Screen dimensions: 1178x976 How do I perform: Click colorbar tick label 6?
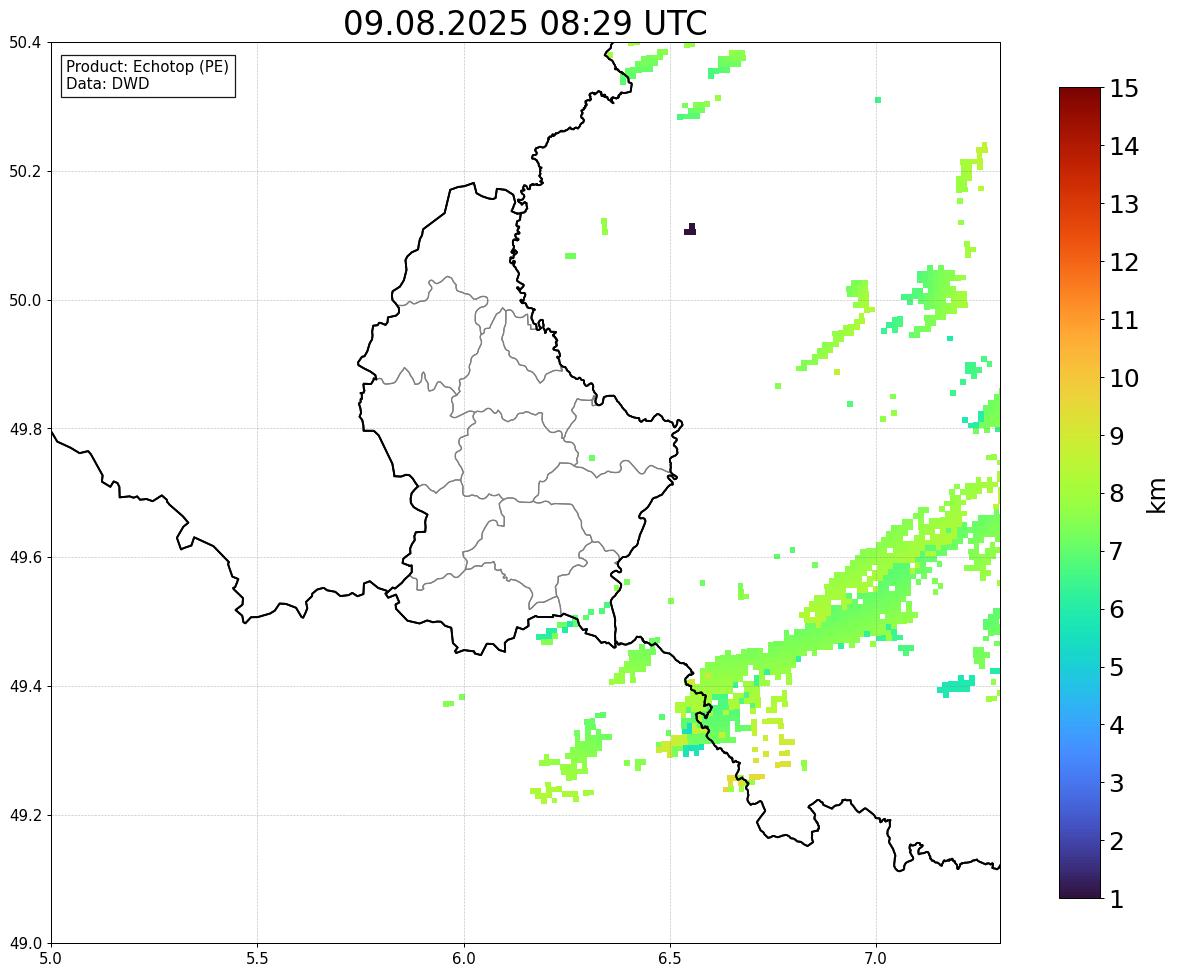tap(1117, 609)
